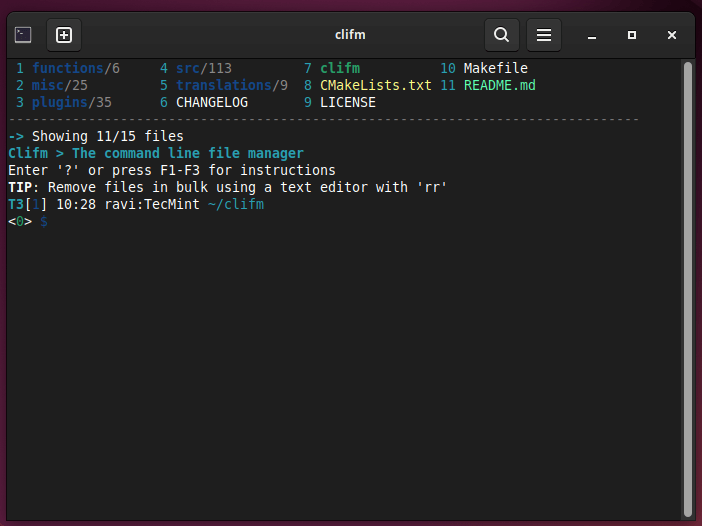Click the functions directory entry
The image size is (702, 526).
click(x=68, y=69)
